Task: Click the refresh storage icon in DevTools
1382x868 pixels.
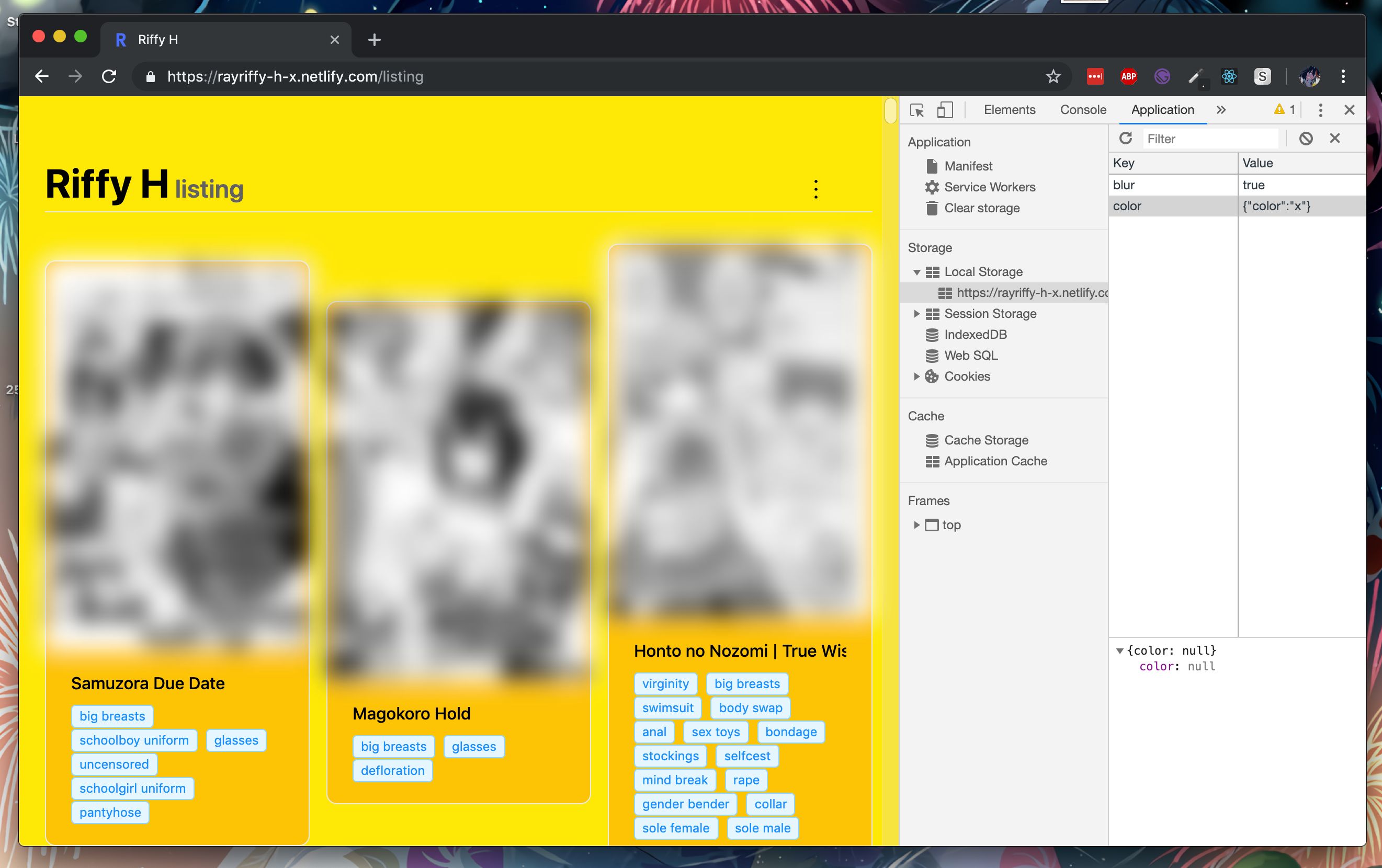Action: (1126, 138)
